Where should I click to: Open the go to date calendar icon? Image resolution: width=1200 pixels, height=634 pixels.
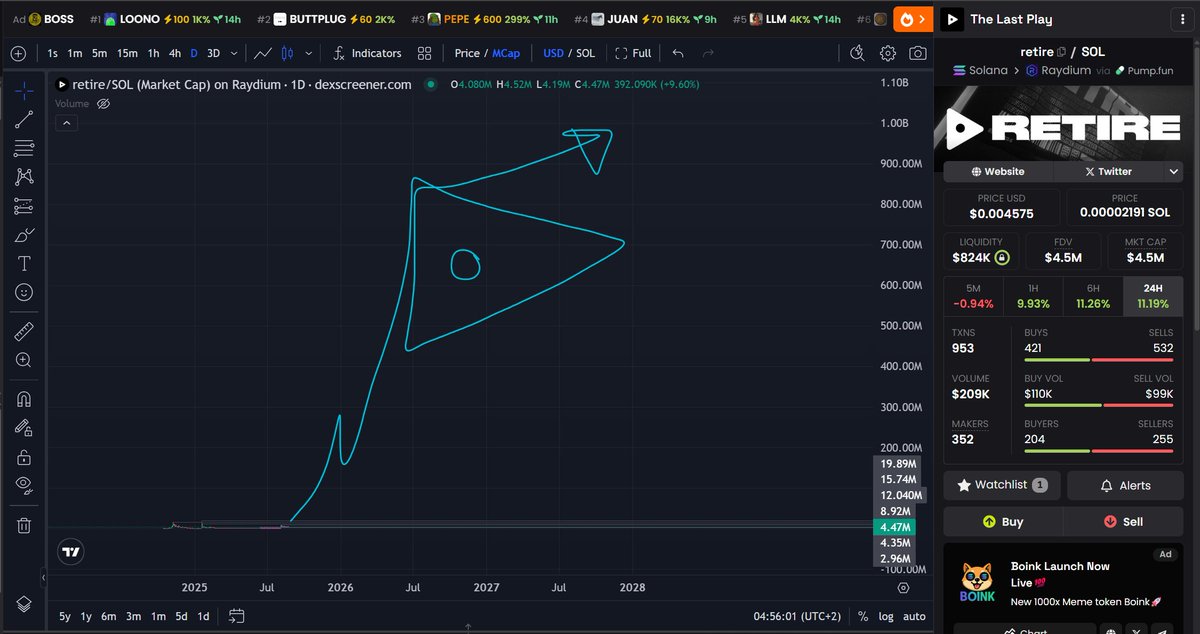236,616
